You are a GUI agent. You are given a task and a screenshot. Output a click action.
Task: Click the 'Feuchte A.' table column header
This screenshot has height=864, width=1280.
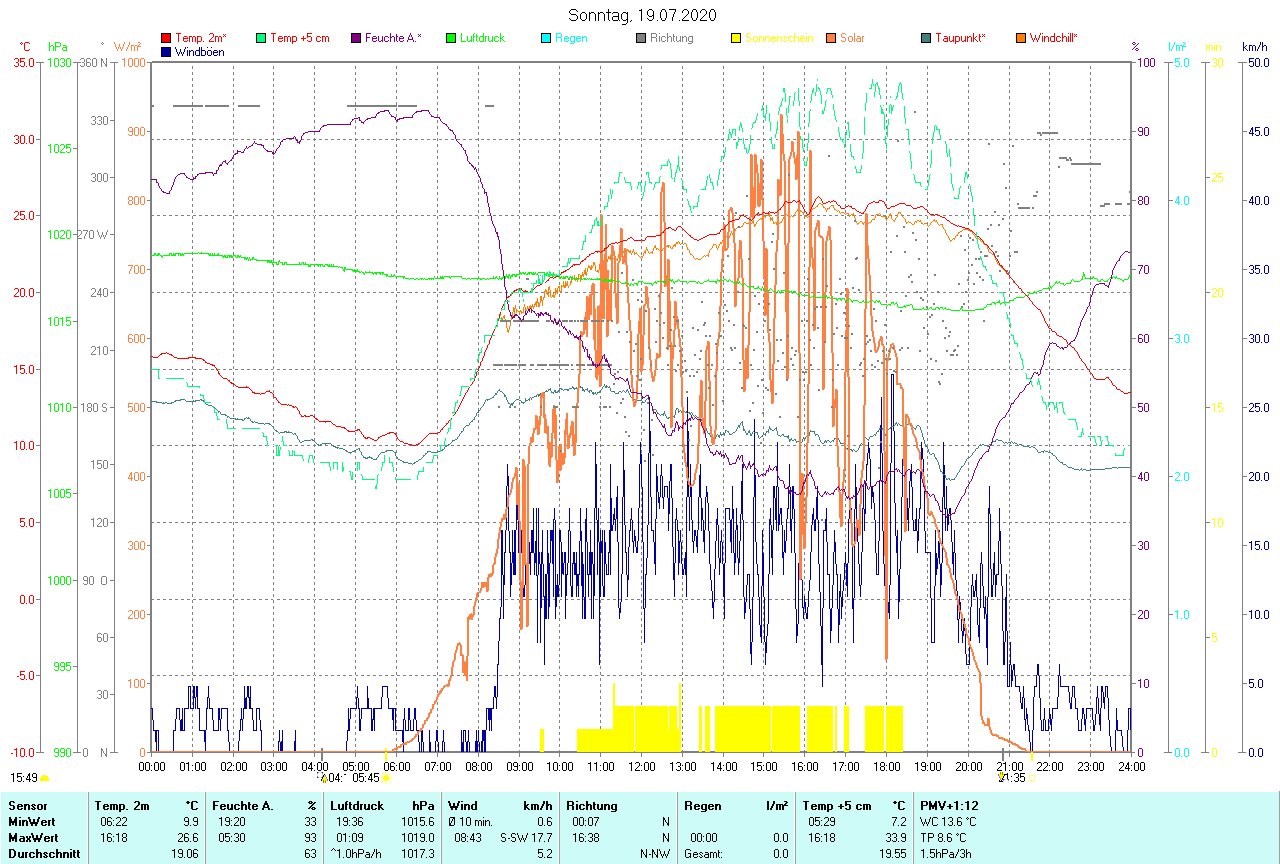(x=241, y=805)
